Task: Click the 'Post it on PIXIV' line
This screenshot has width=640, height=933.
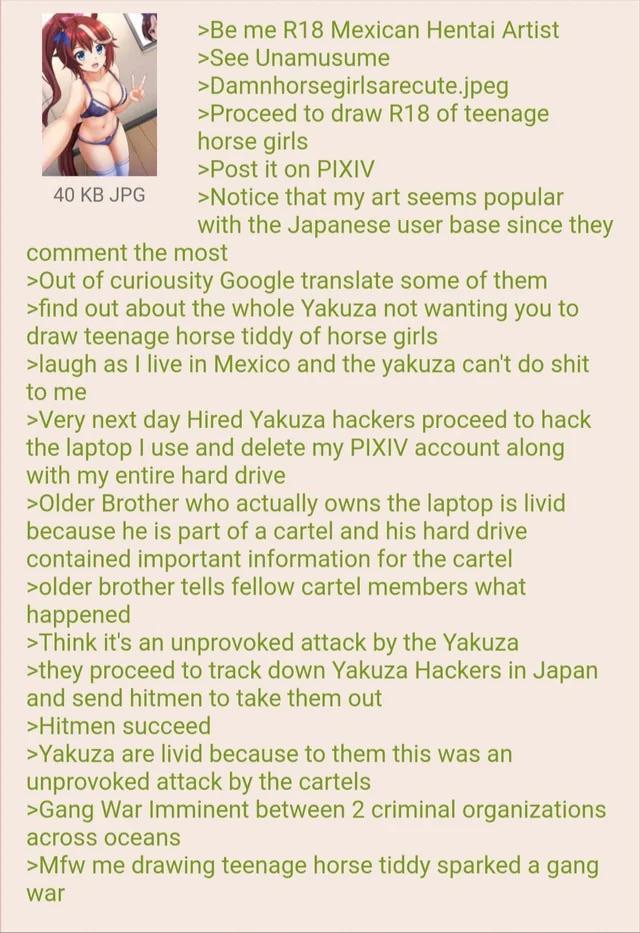Action: (x=286, y=170)
